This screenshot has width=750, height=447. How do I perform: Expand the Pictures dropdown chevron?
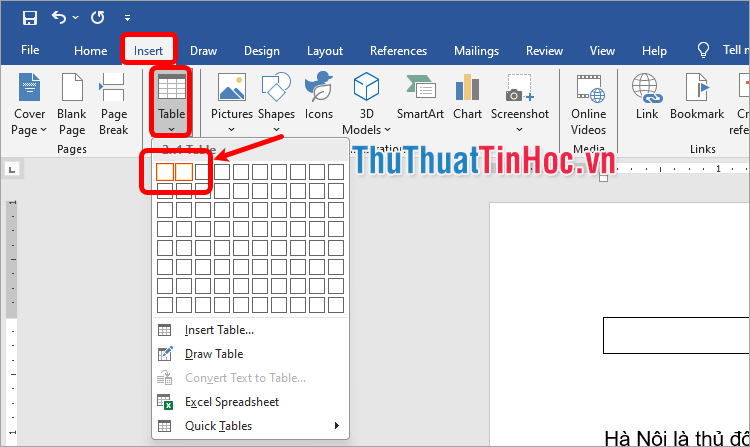[x=232, y=130]
